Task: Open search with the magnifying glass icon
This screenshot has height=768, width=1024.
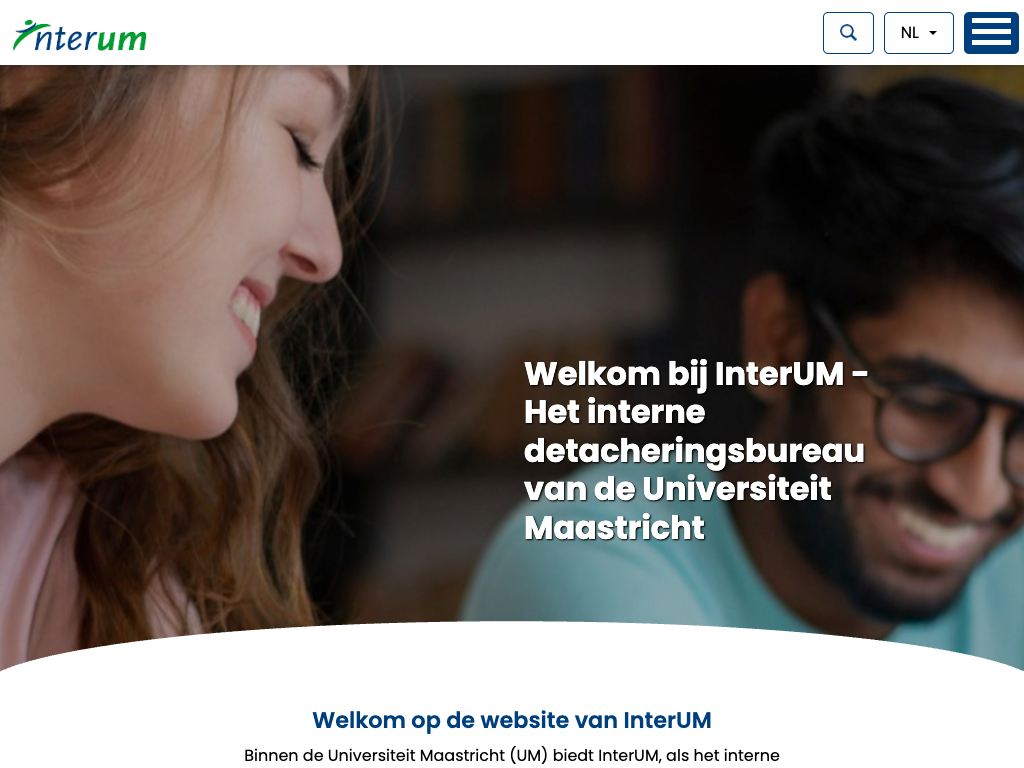Action: [x=848, y=33]
